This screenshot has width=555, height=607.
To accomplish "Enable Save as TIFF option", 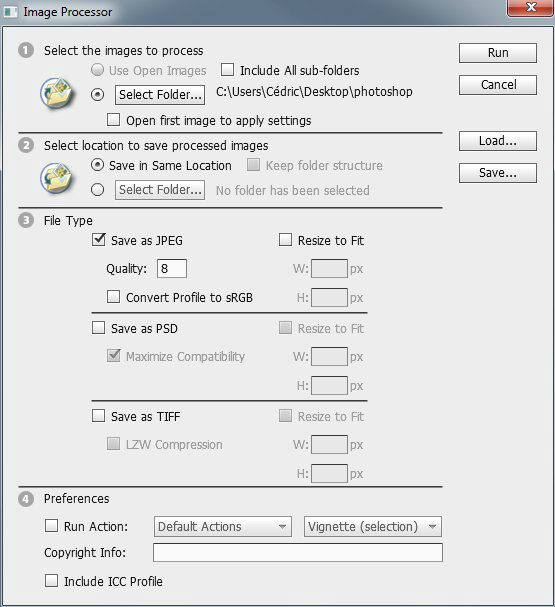I will click(98, 416).
